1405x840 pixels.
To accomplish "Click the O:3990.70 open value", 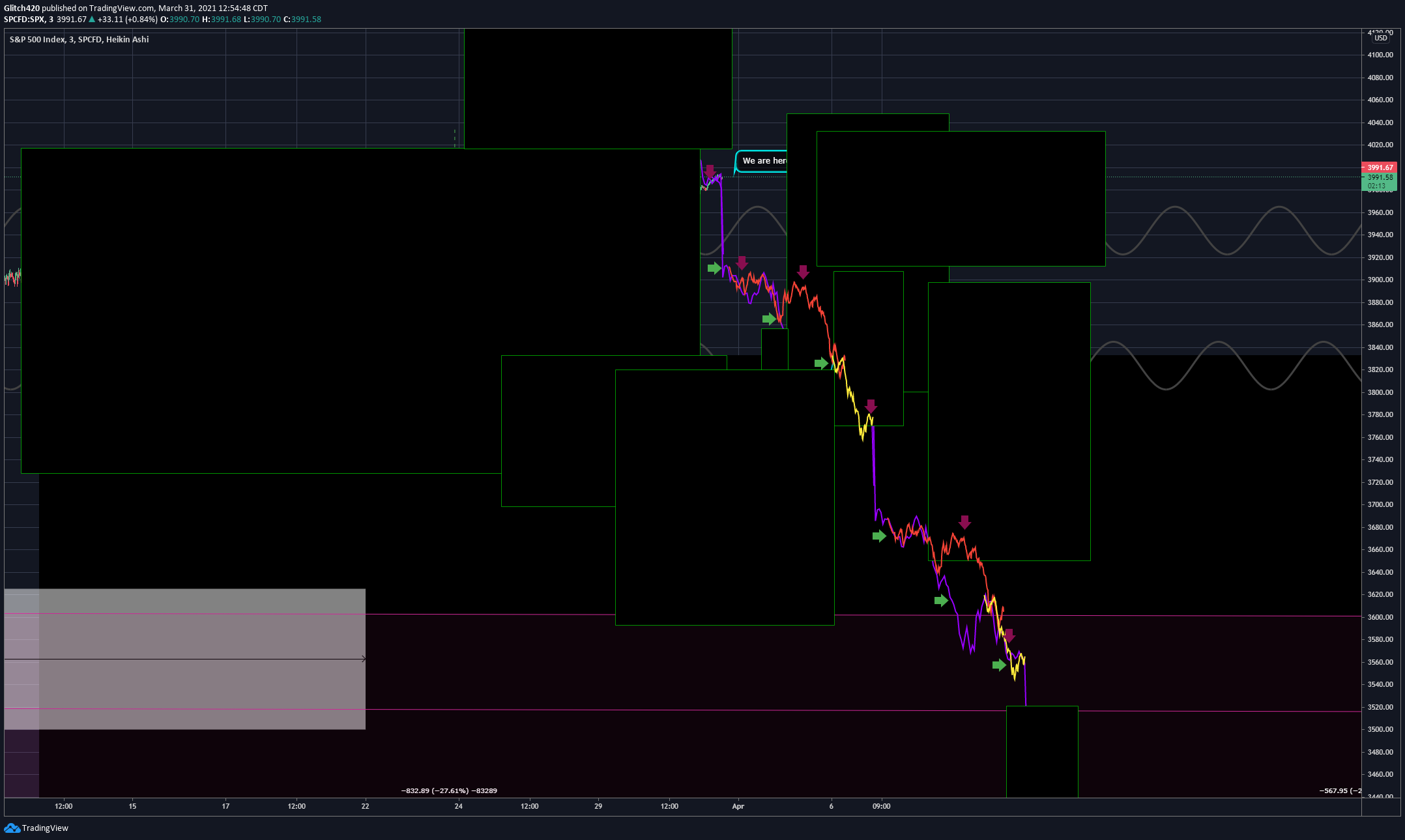I will 180,20.
